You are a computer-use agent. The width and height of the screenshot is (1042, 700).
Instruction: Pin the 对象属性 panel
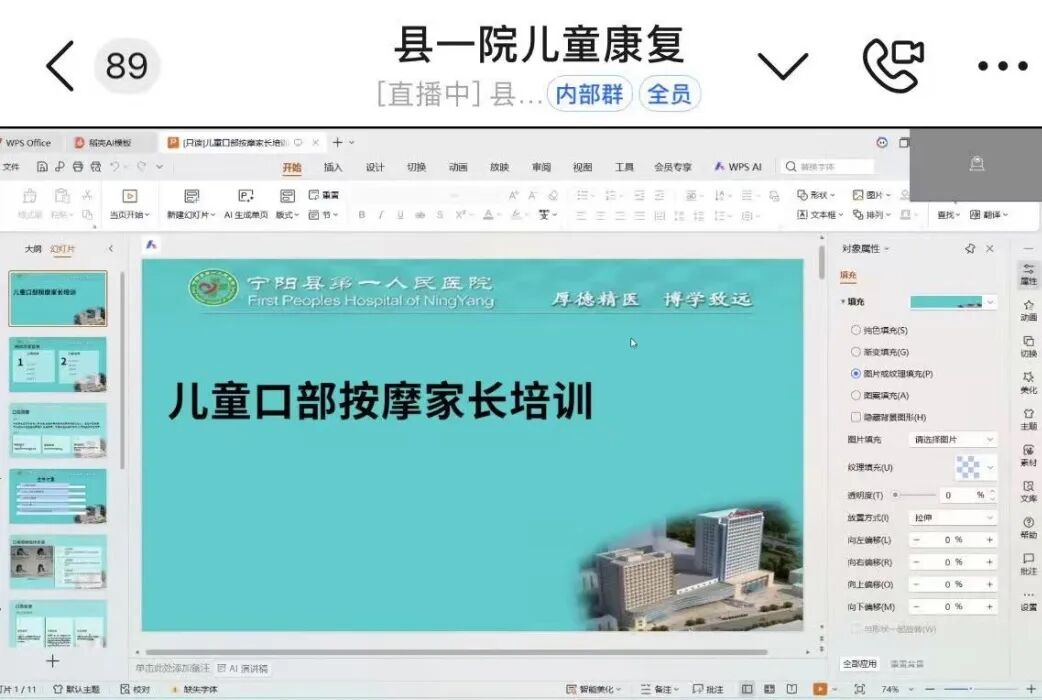coord(970,249)
